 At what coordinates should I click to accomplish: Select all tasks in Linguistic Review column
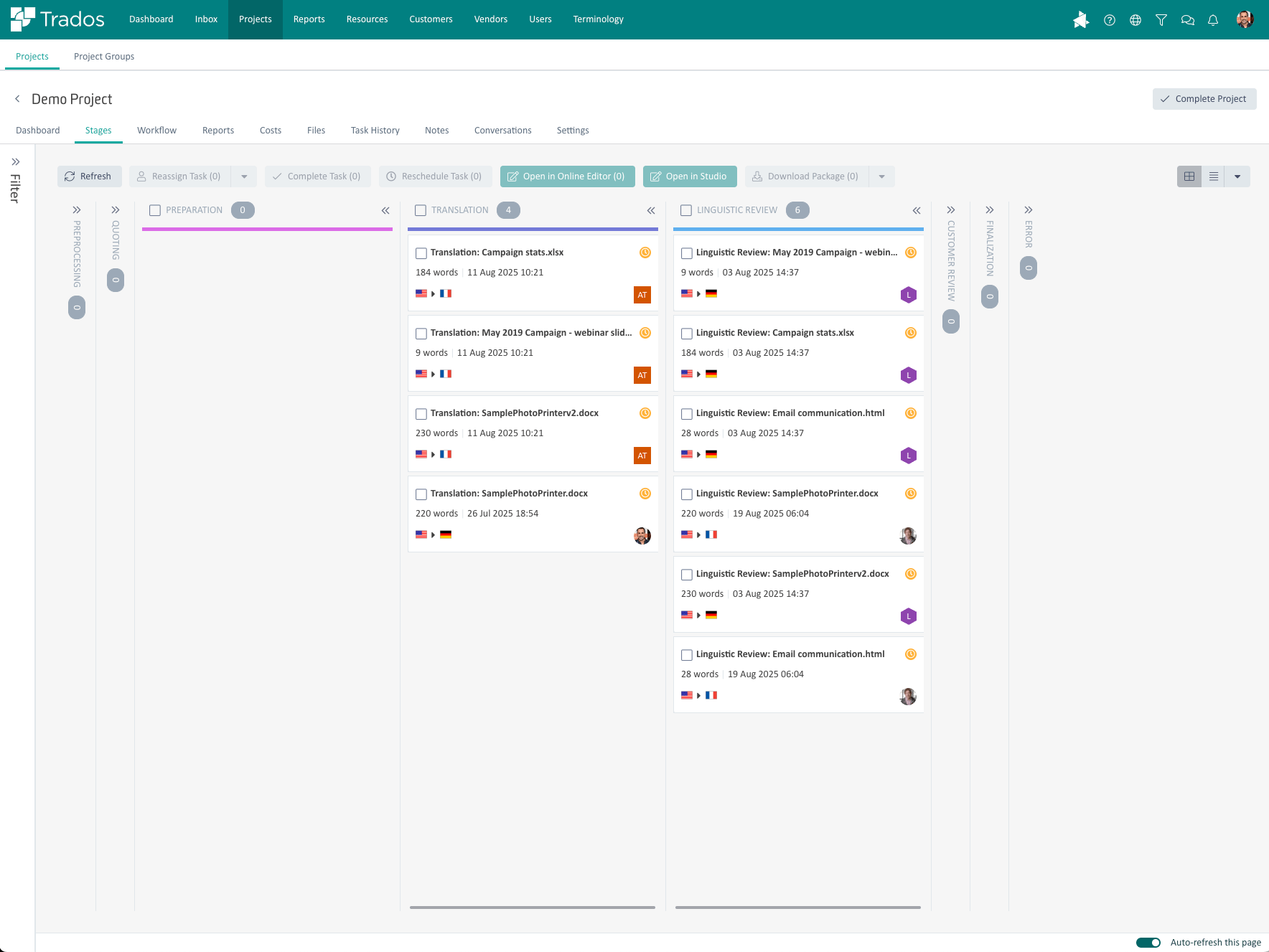click(686, 210)
